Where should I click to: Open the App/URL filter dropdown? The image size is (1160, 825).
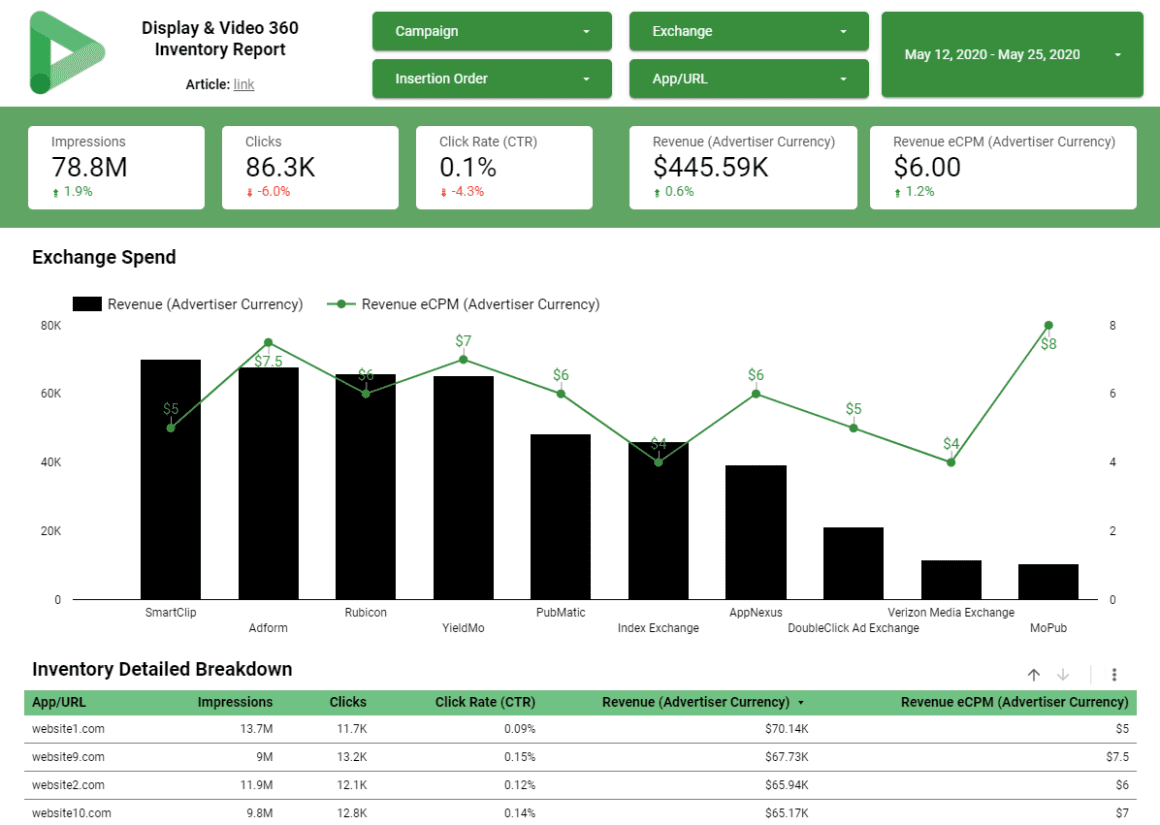point(748,78)
